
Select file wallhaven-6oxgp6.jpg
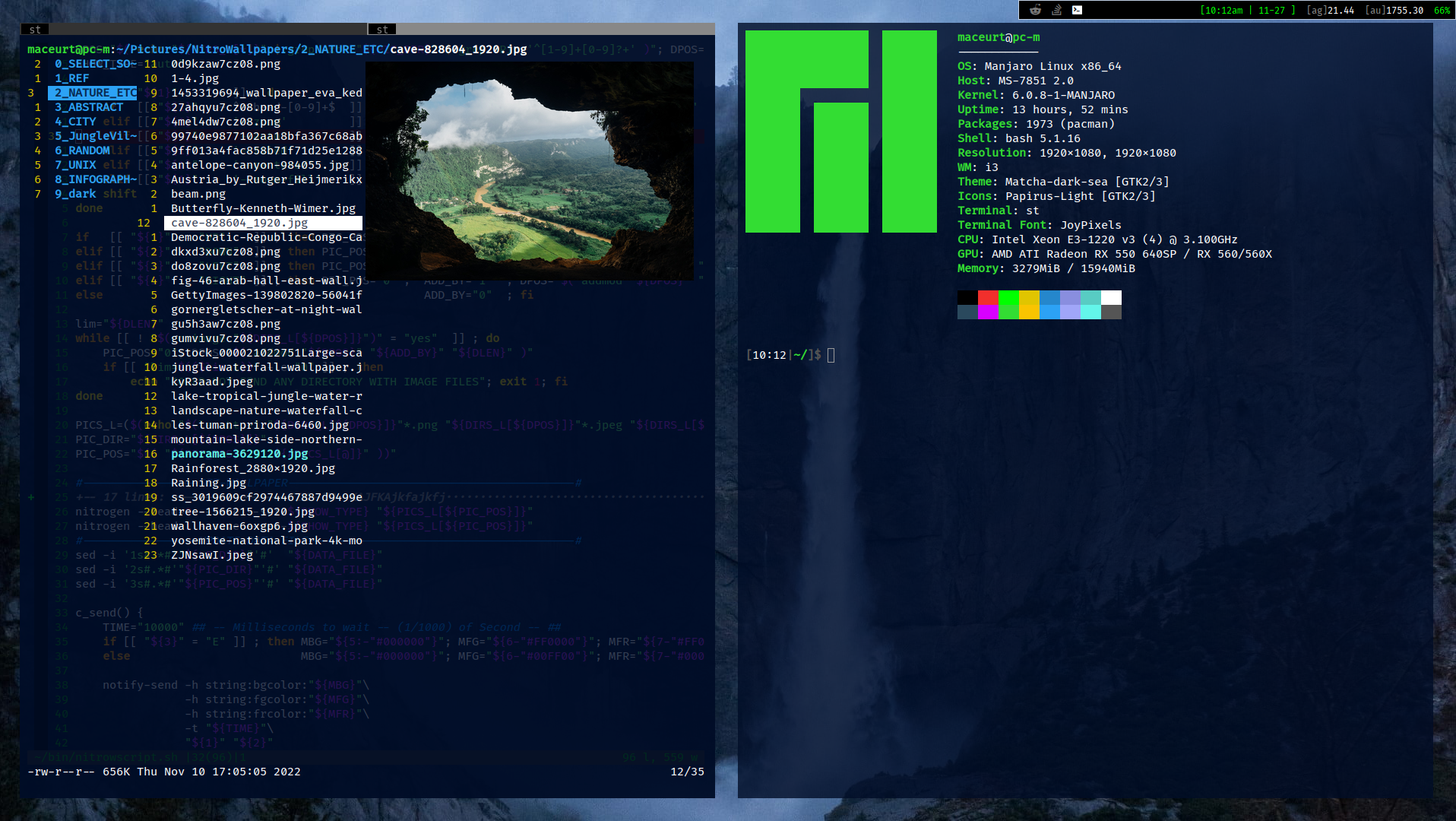point(239,526)
